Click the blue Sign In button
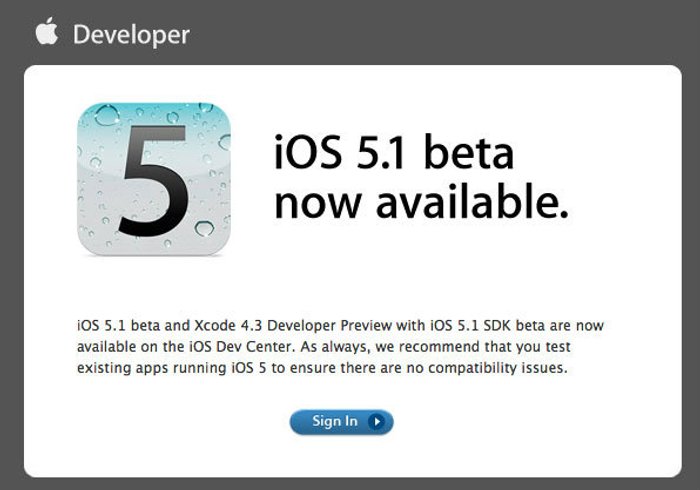 (342, 422)
